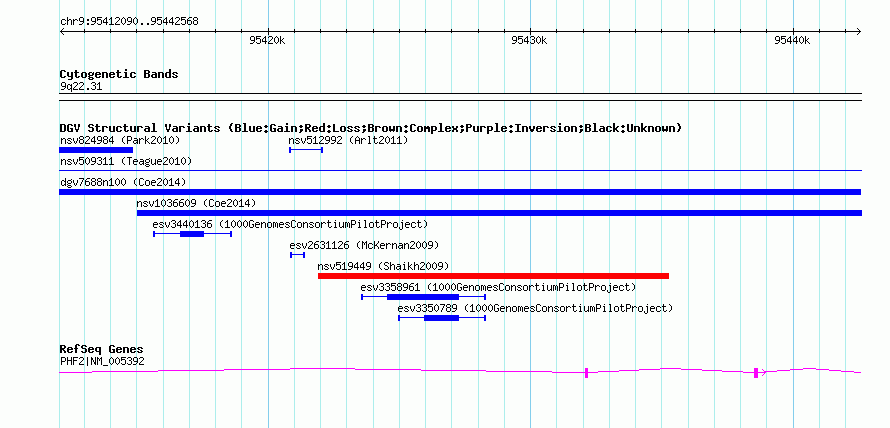Open the esv3358961 variant label
This screenshot has width=890, height=428.
coord(498,287)
